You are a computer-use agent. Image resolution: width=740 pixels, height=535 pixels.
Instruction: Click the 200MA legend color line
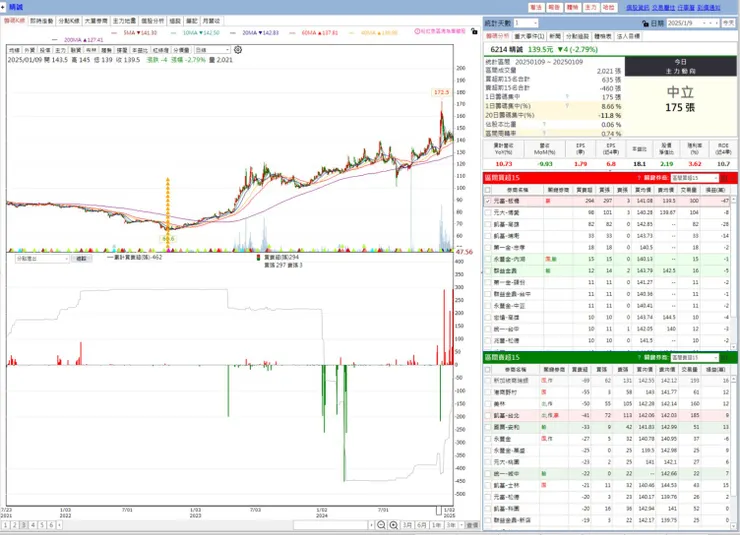[55, 40]
